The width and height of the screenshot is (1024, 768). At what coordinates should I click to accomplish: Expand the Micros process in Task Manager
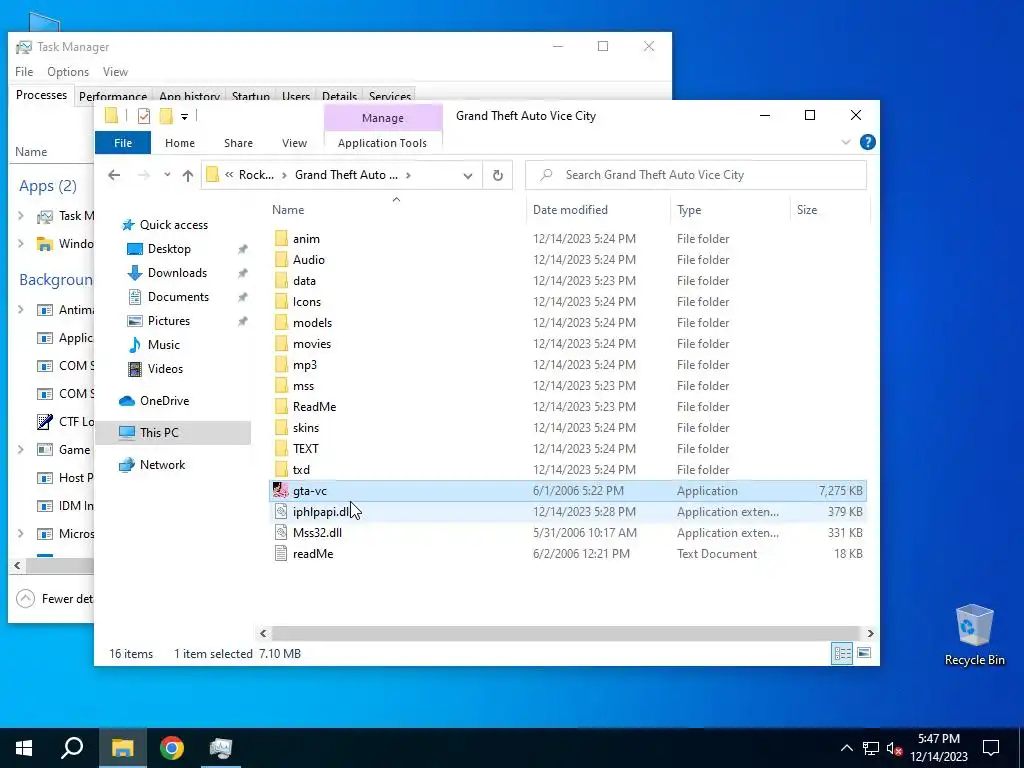click(20, 534)
